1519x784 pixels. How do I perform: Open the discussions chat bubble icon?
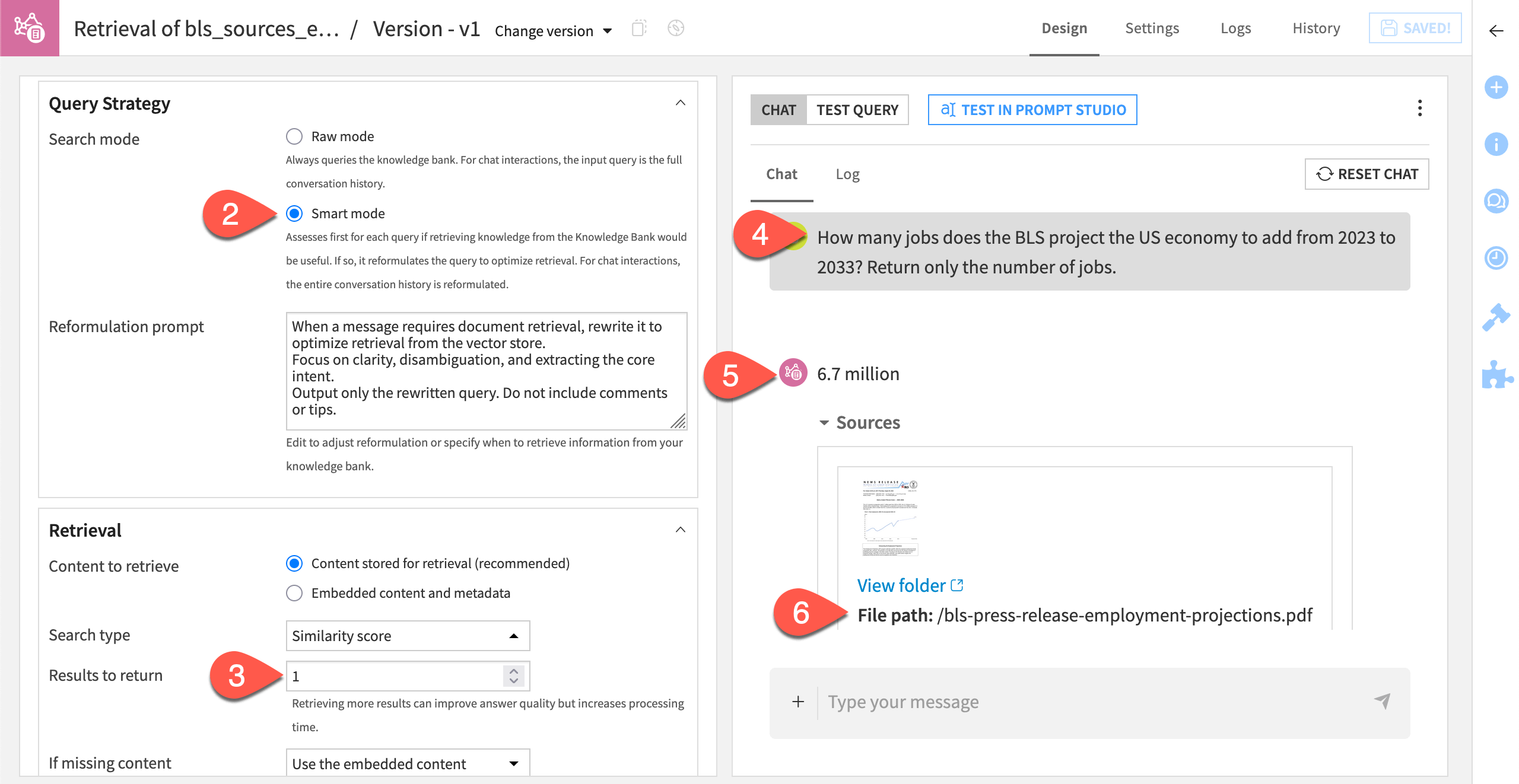pos(1496,201)
